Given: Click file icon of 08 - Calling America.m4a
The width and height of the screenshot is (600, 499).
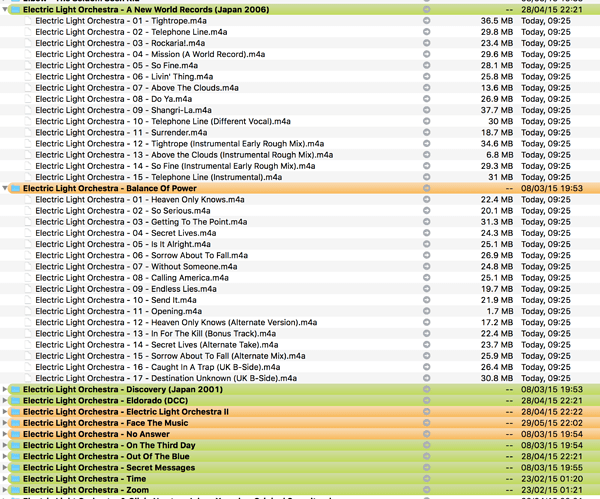Looking at the screenshot, I should tap(28, 278).
